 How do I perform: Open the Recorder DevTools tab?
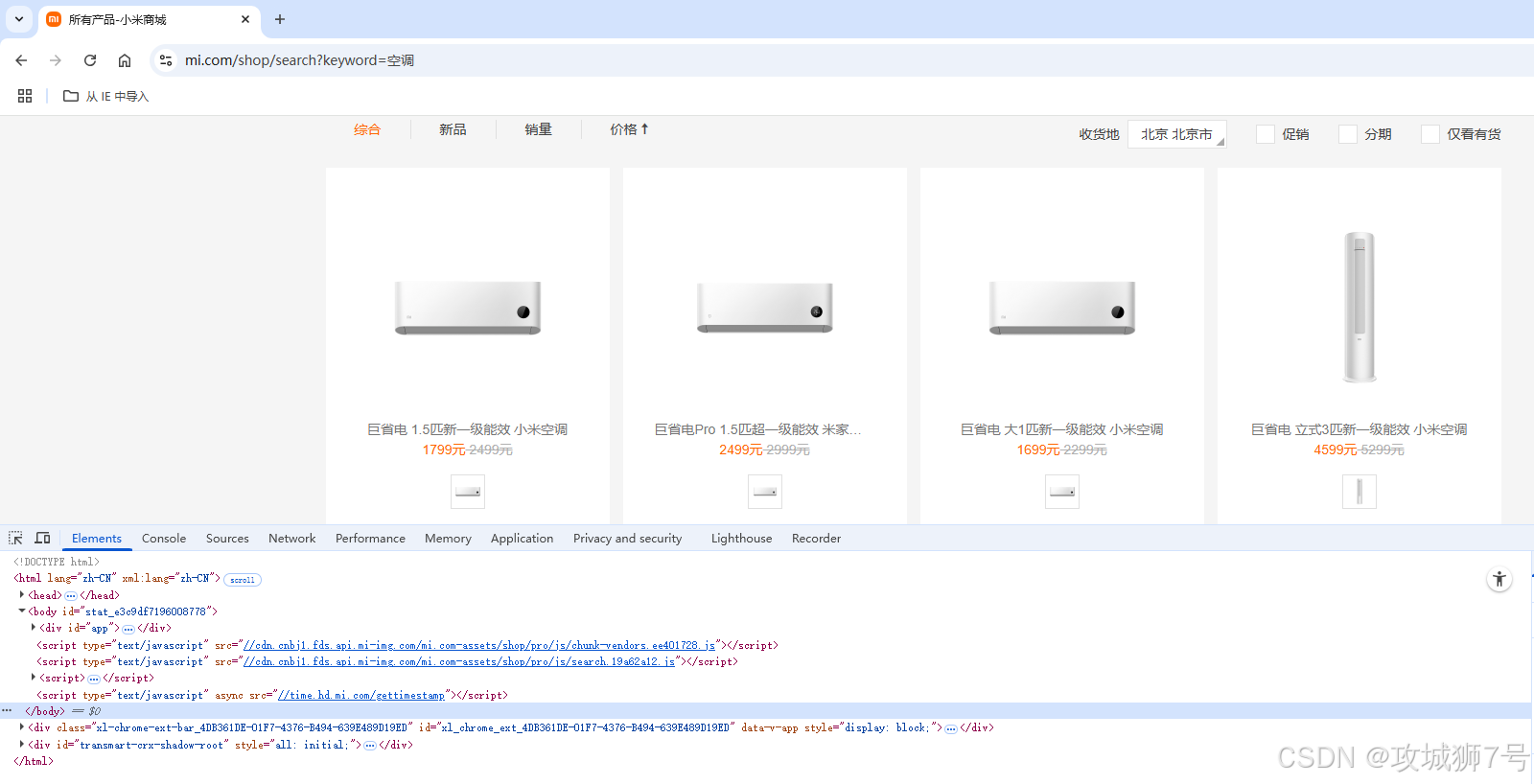click(816, 539)
